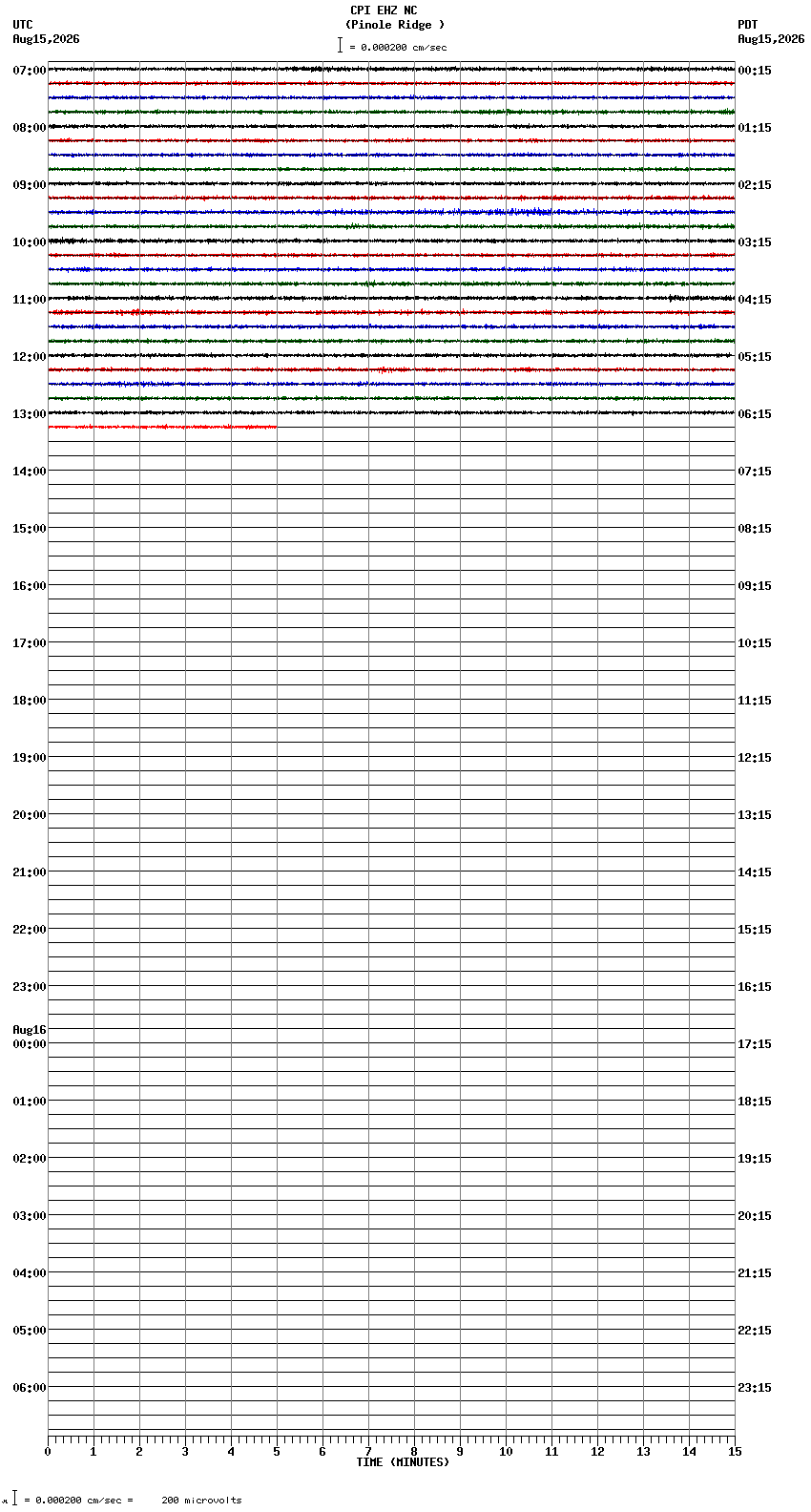Click the 200 microvolts footer scale text

point(201,1501)
